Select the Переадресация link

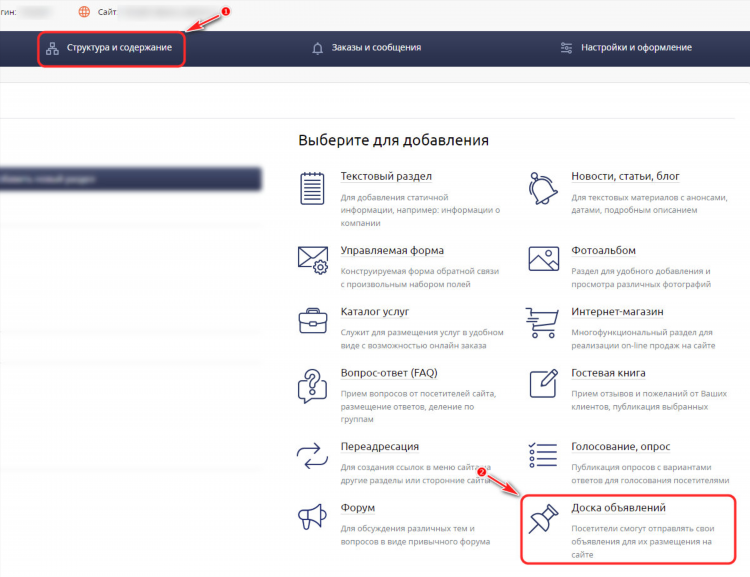(x=380, y=447)
